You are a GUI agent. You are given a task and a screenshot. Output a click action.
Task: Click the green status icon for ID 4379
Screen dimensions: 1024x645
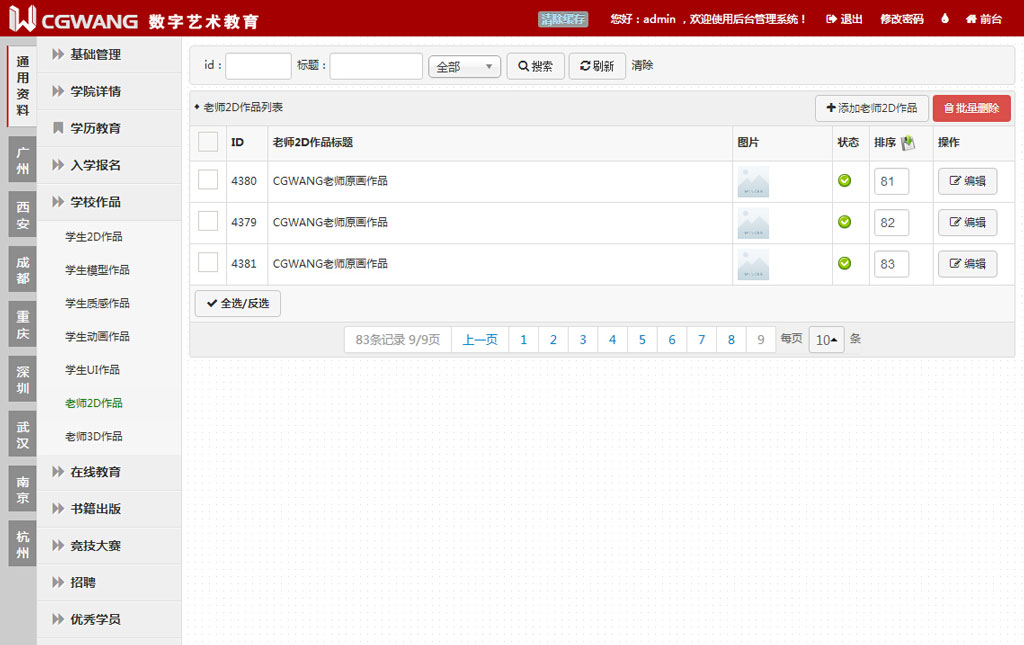(844, 222)
